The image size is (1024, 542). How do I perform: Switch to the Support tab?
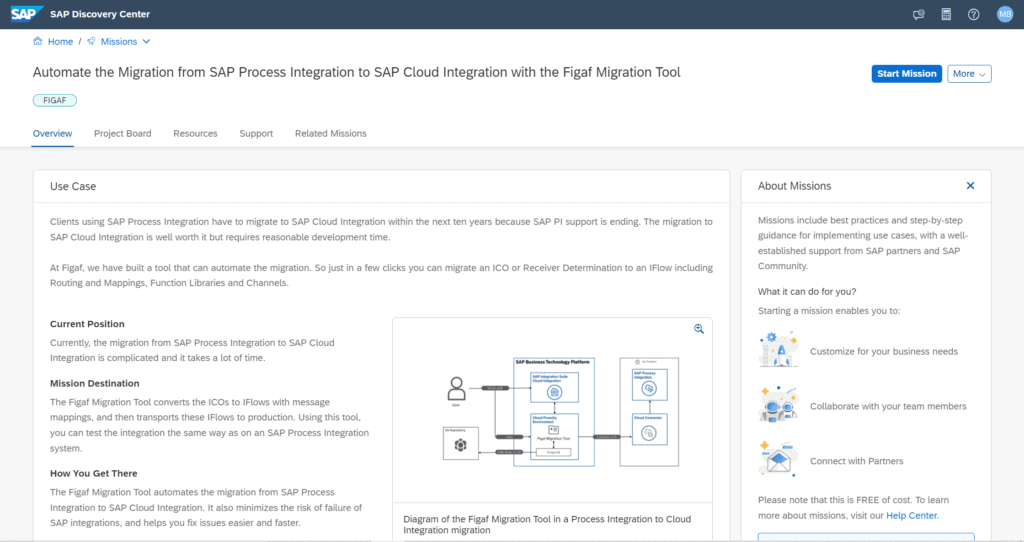click(x=256, y=133)
